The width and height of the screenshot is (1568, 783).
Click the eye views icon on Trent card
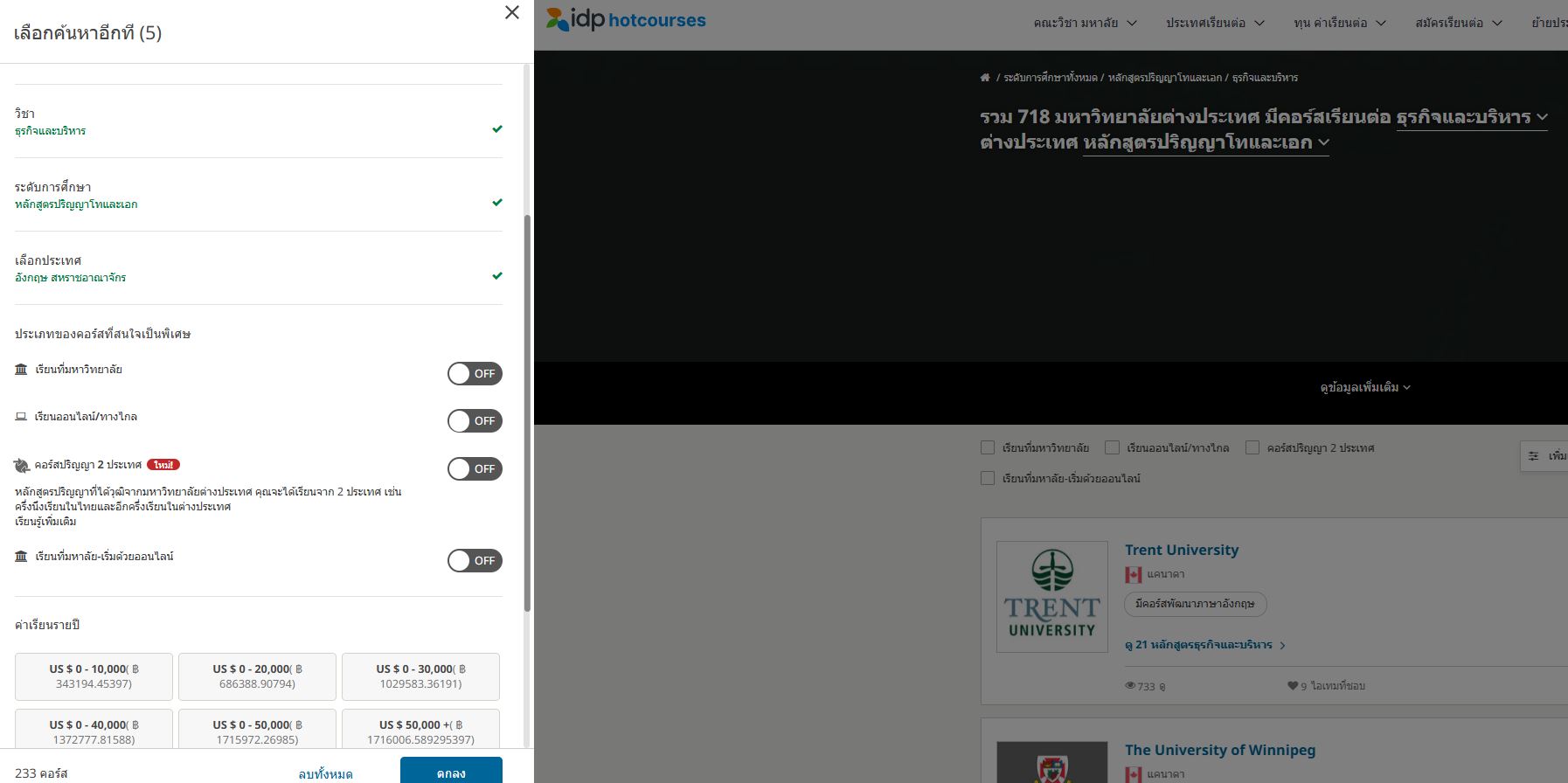point(1130,686)
